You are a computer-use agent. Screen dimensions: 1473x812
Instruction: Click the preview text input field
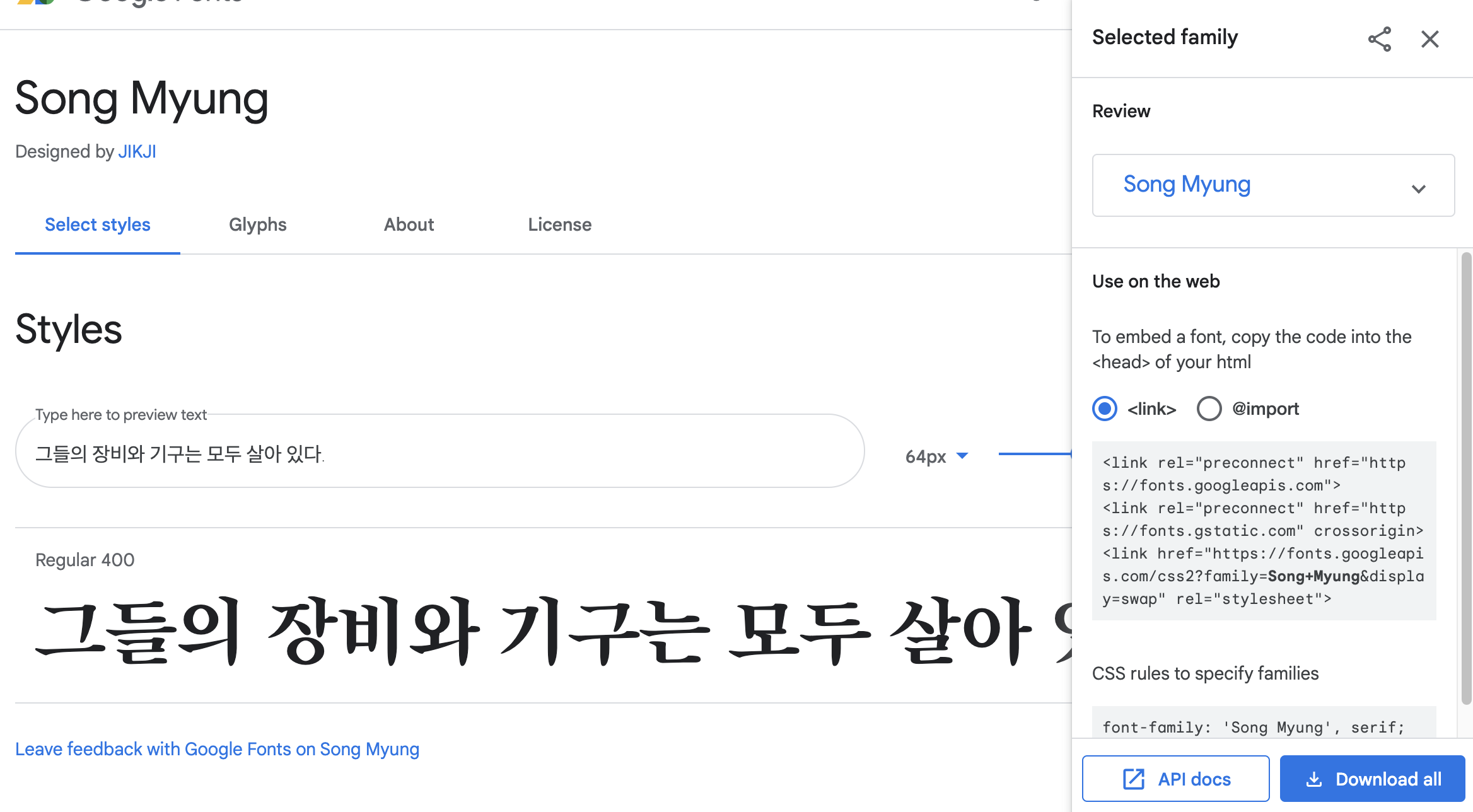point(440,451)
